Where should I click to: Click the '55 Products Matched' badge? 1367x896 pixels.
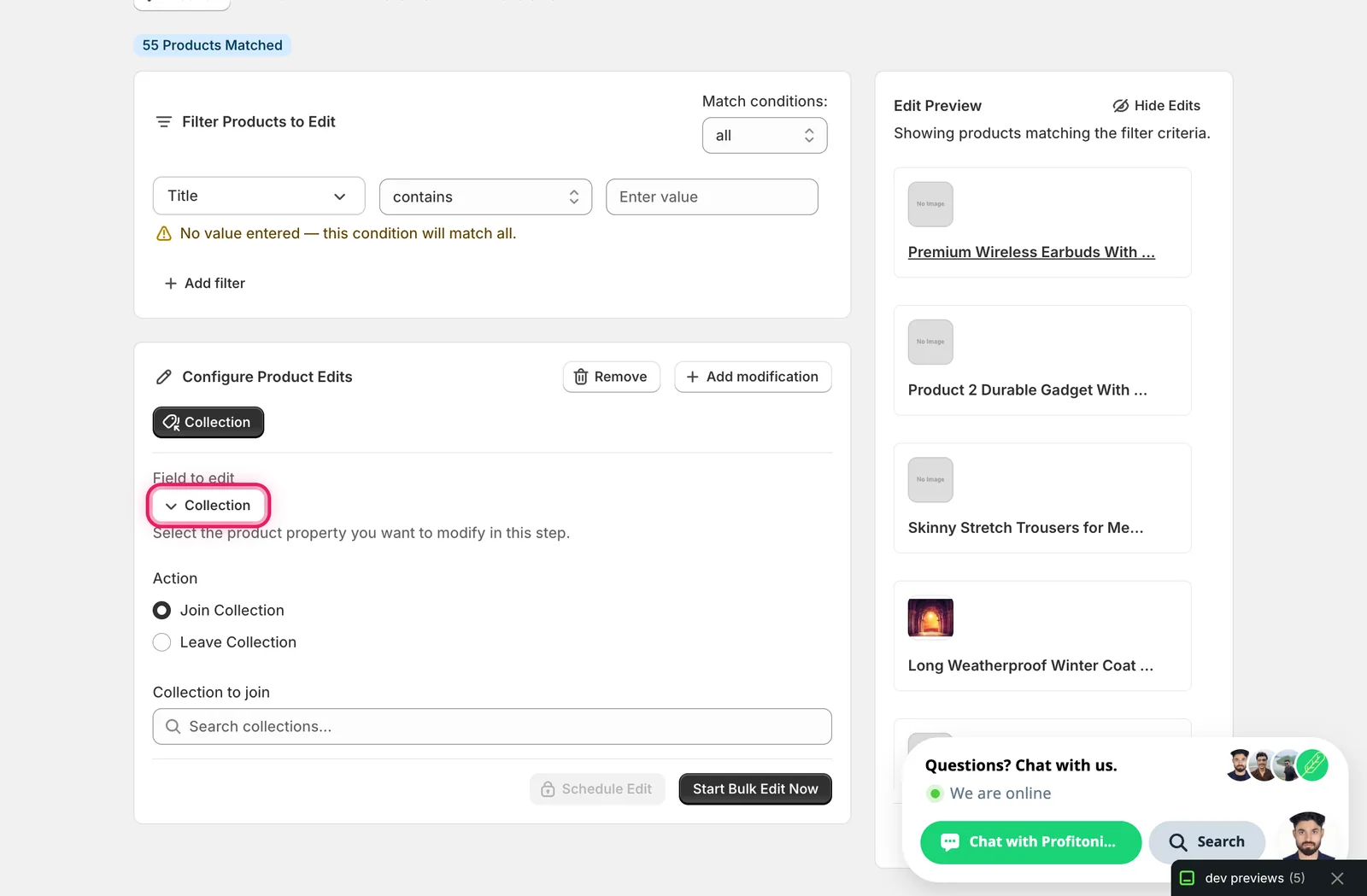[212, 45]
